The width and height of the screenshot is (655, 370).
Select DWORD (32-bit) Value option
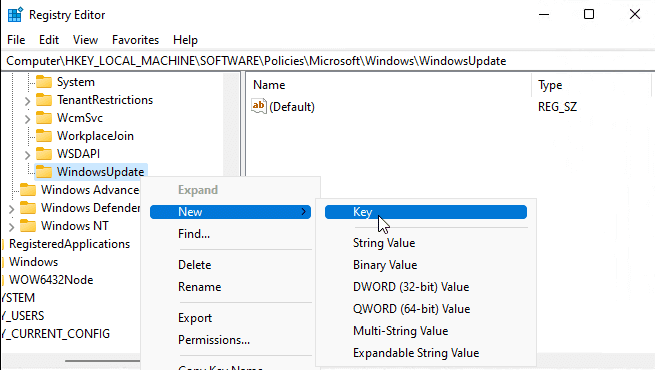(x=411, y=287)
